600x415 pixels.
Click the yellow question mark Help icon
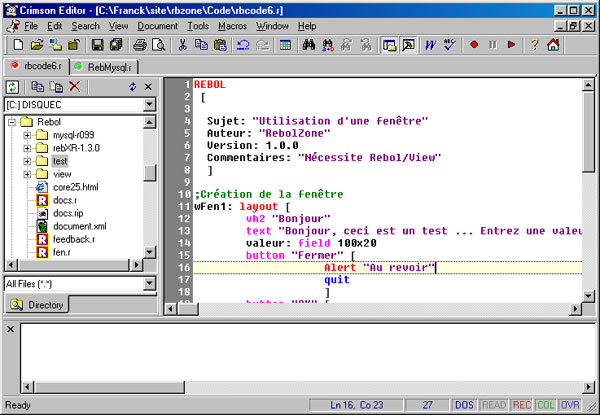point(535,45)
